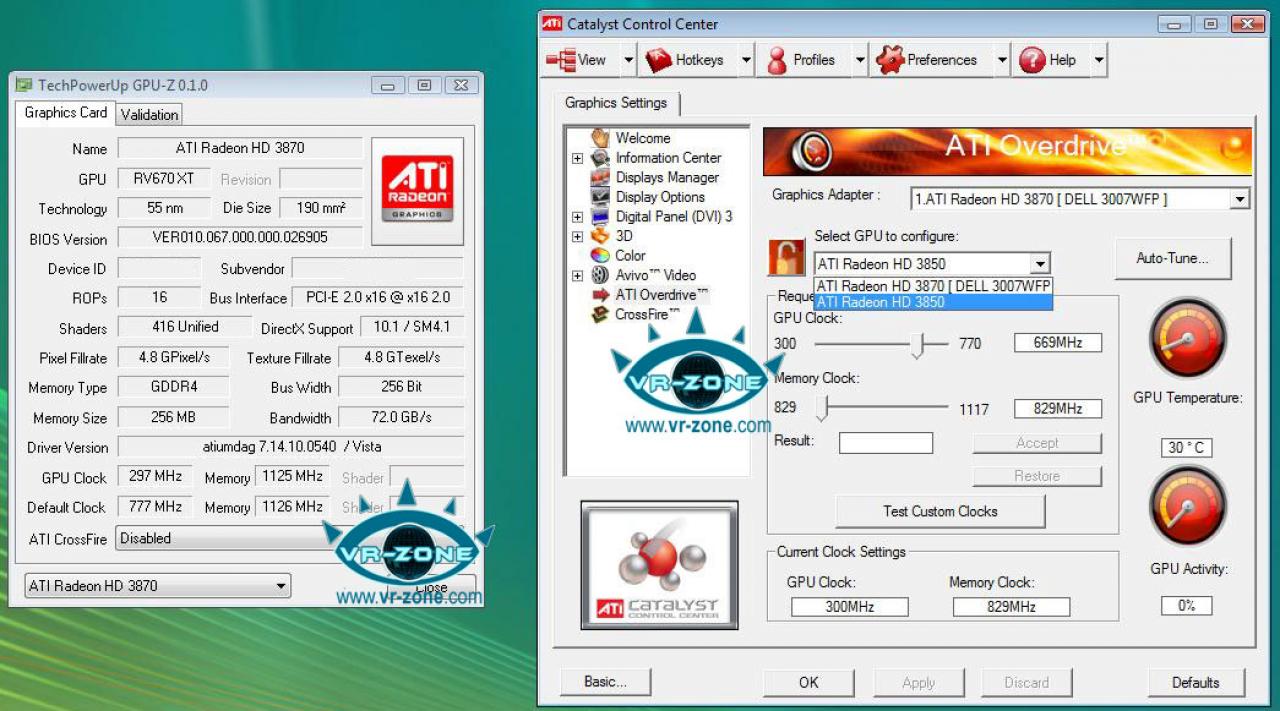Image resolution: width=1280 pixels, height=711 pixels.
Task: Expand the Avivo Video tree node
Action: (x=577, y=276)
